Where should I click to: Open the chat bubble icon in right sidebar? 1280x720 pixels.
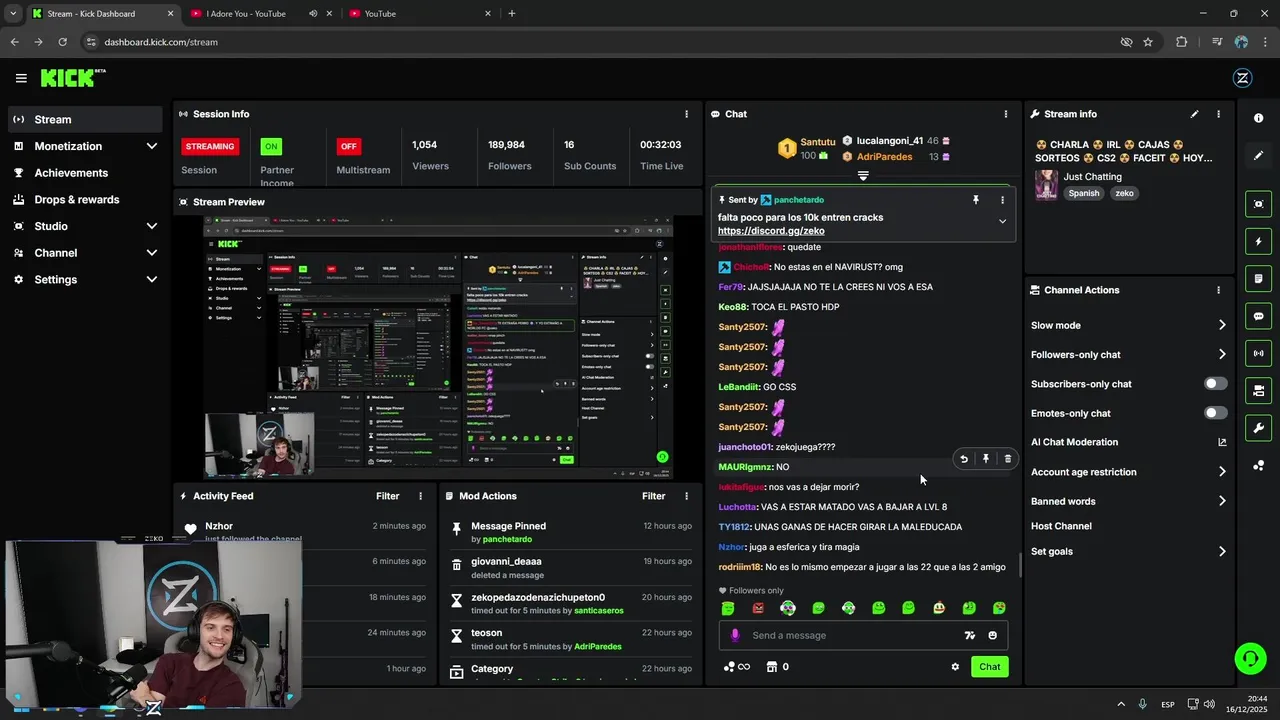[x=1258, y=316]
